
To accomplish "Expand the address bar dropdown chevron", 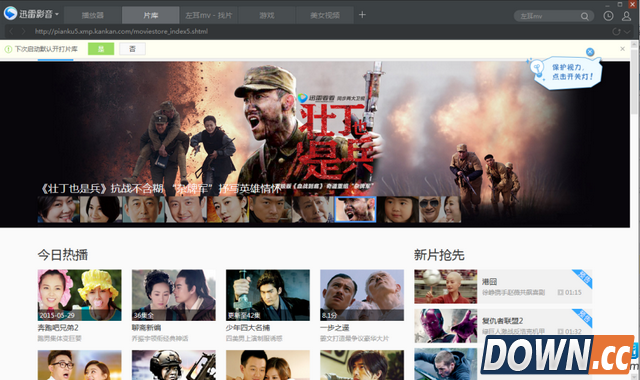I will [x=627, y=31].
